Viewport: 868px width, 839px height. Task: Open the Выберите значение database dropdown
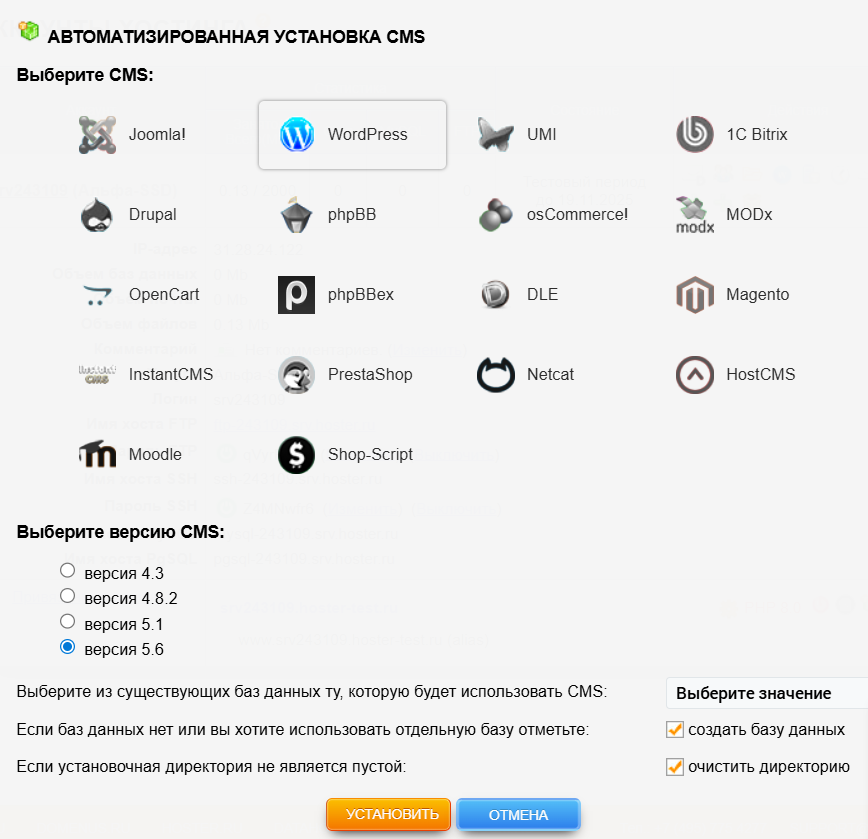(765, 693)
